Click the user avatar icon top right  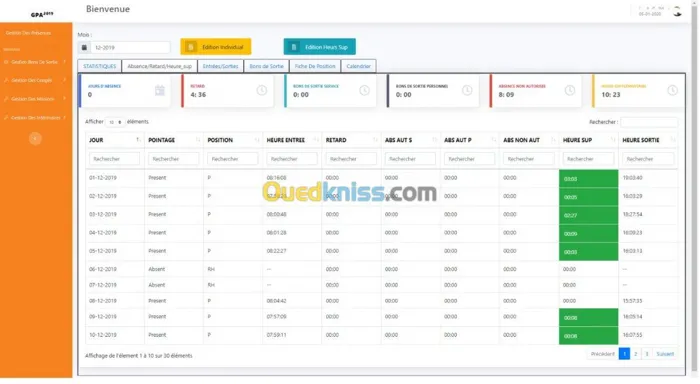pos(677,12)
